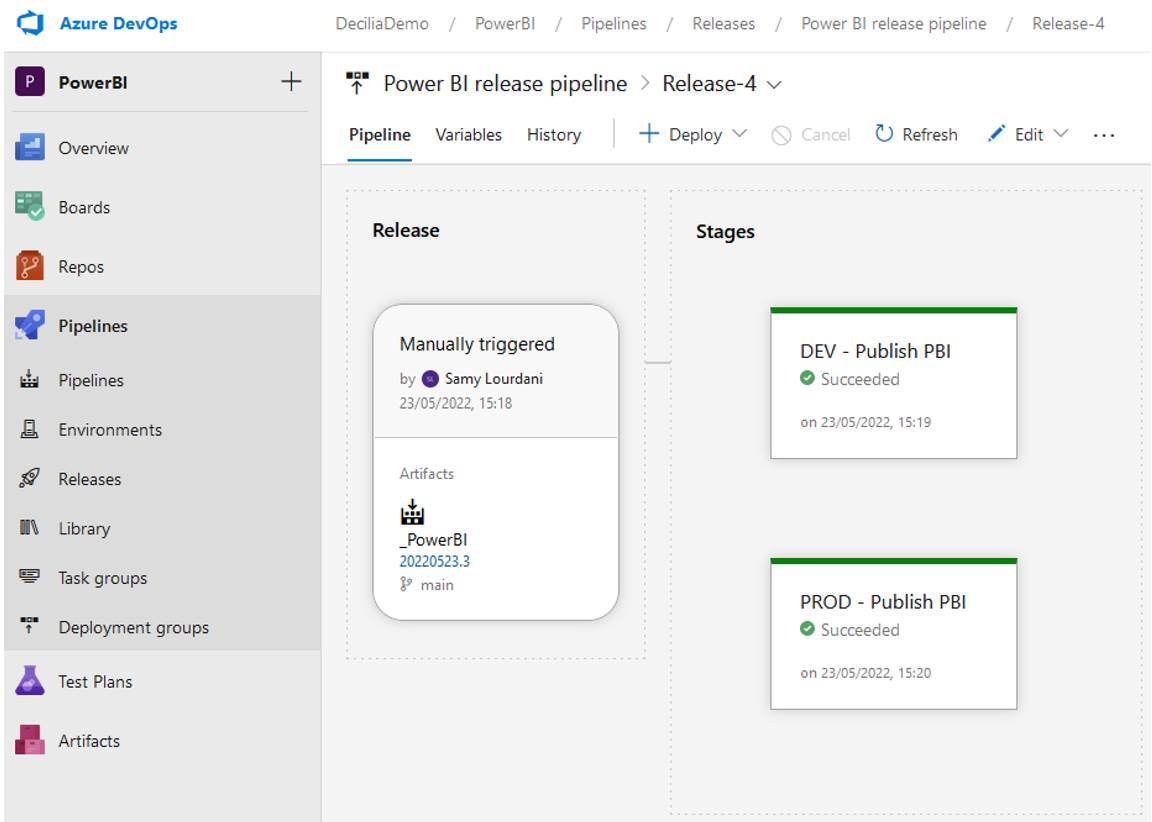Click the Test Plans flask icon
Screen dimensions: 1152x822
[30, 681]
